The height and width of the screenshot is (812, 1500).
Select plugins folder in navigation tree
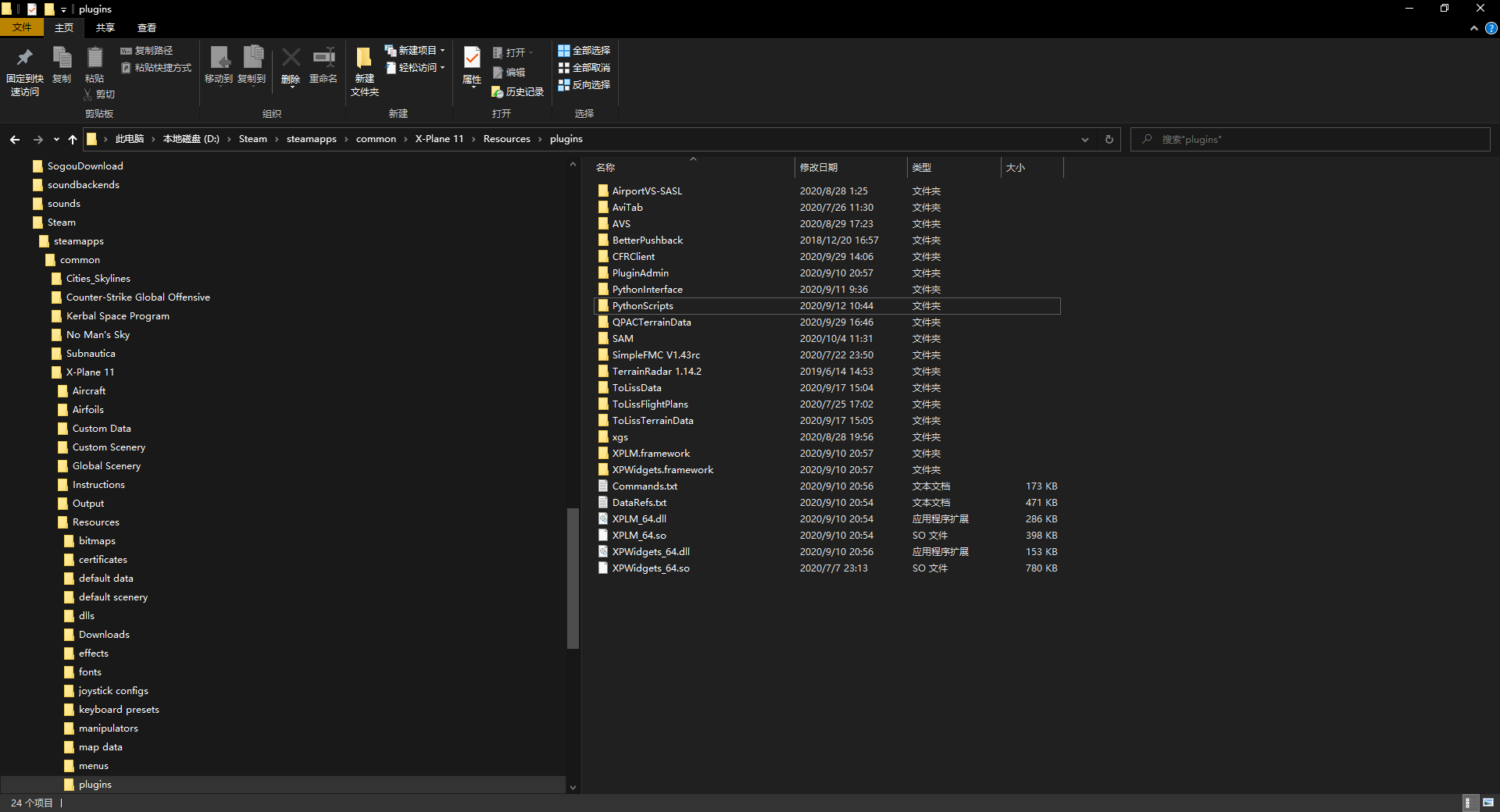click(95, 785)
